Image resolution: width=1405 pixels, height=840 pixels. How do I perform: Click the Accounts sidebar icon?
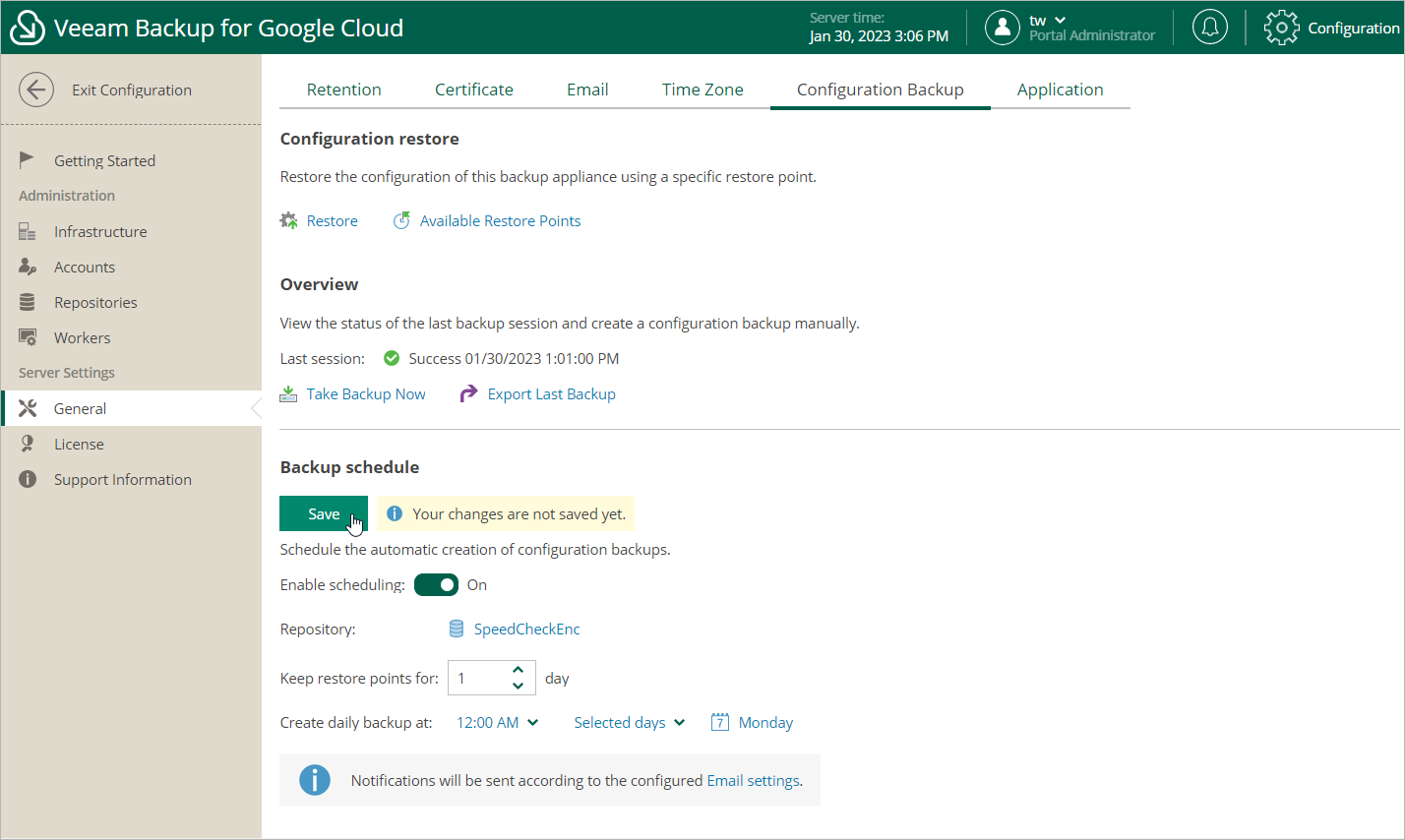(x=27, y=267)
